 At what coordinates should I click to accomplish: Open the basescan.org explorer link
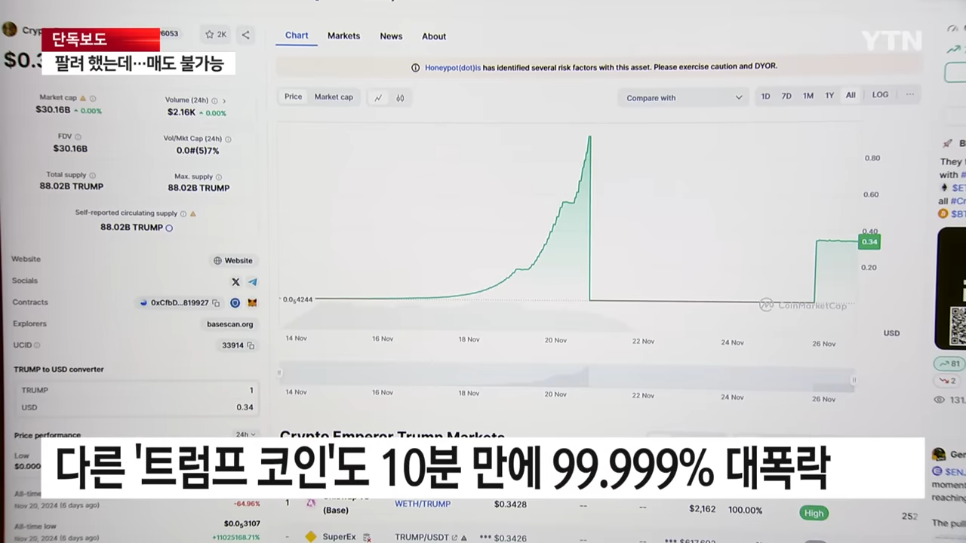tap(230, 324)
